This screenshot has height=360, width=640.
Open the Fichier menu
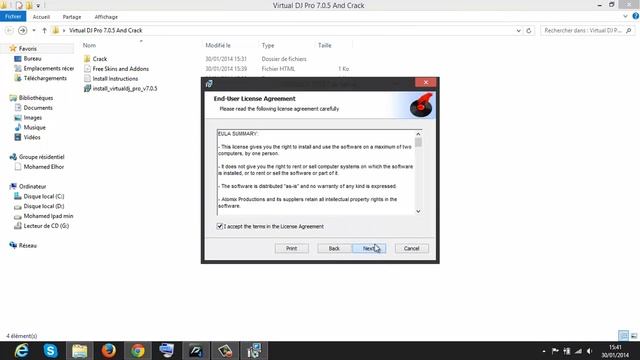point(13,17)
